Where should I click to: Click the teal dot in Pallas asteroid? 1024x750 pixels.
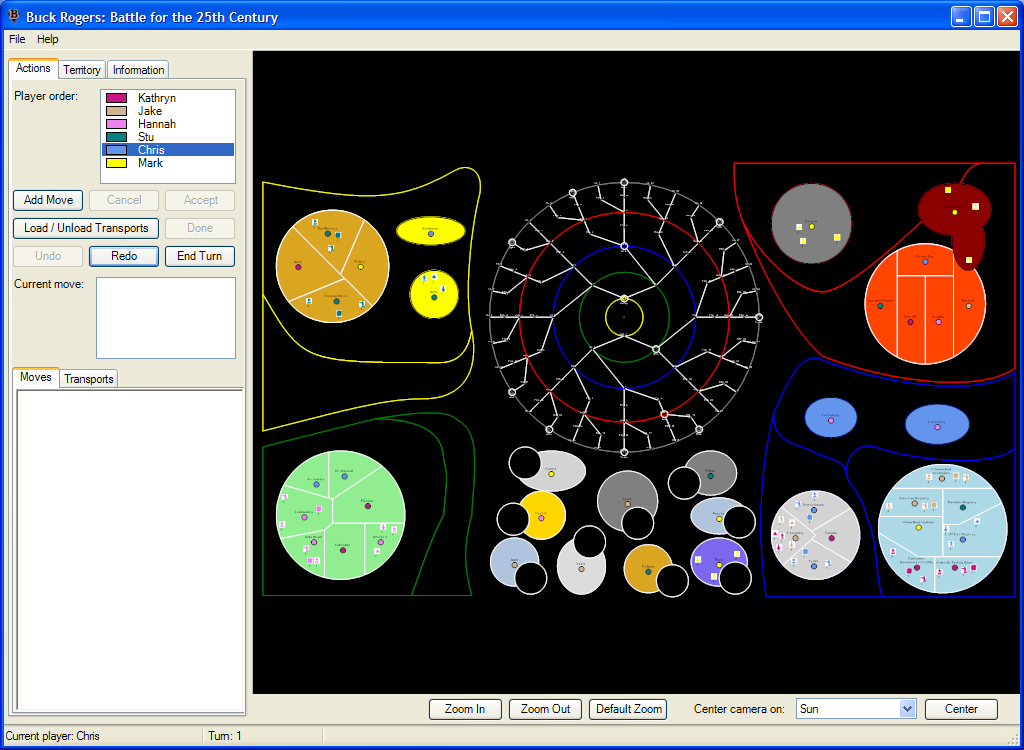[x=711, y=476]
